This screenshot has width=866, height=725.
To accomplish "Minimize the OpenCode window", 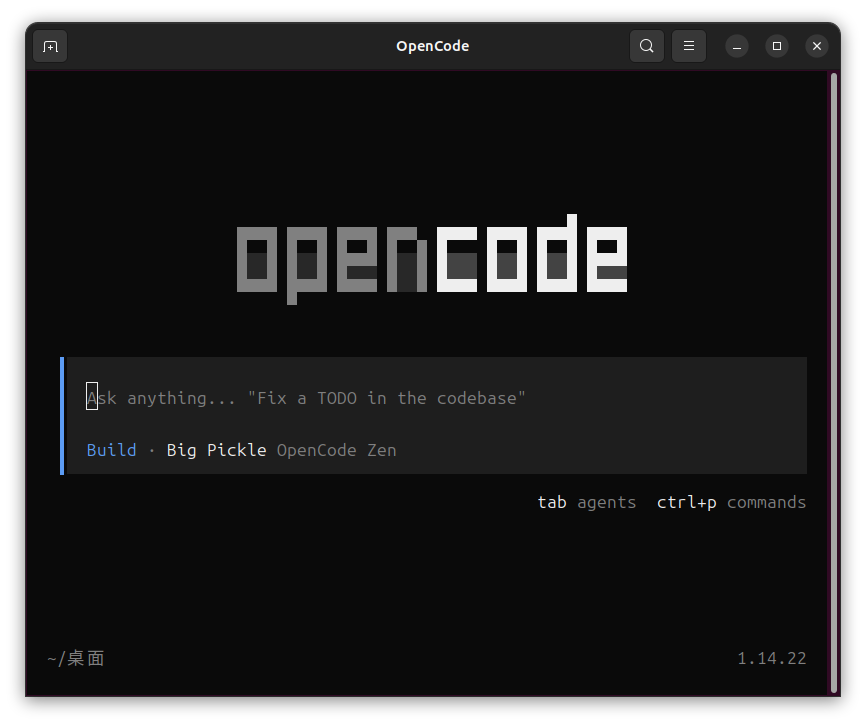I will 737,46.
